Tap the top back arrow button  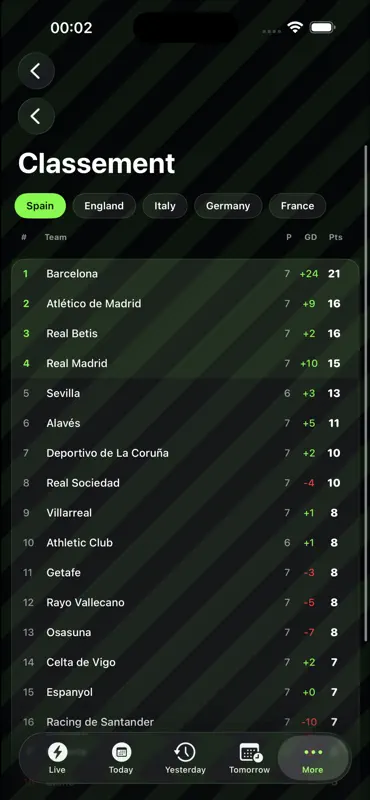tap(36, 71)
